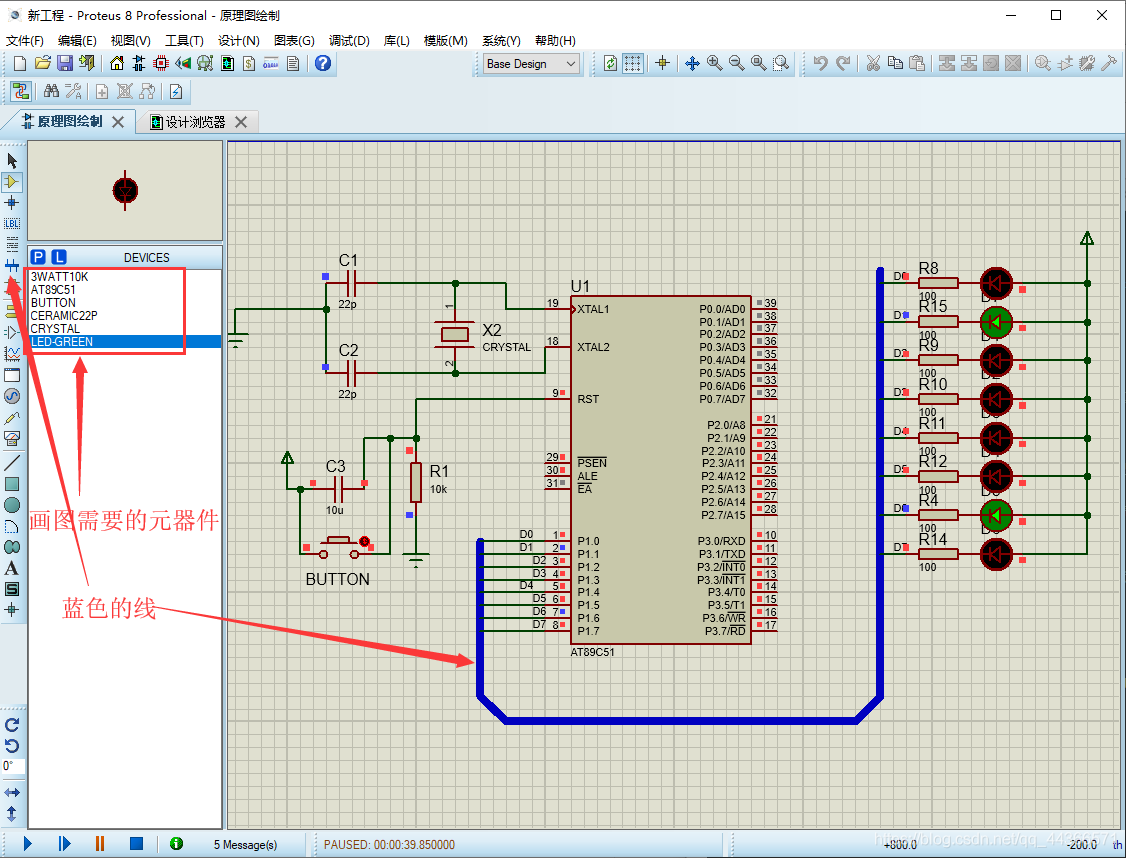This screenshot has height=858, width=1126.
Task: Activate the Wire Label mode tool
Action: [12, 224]
